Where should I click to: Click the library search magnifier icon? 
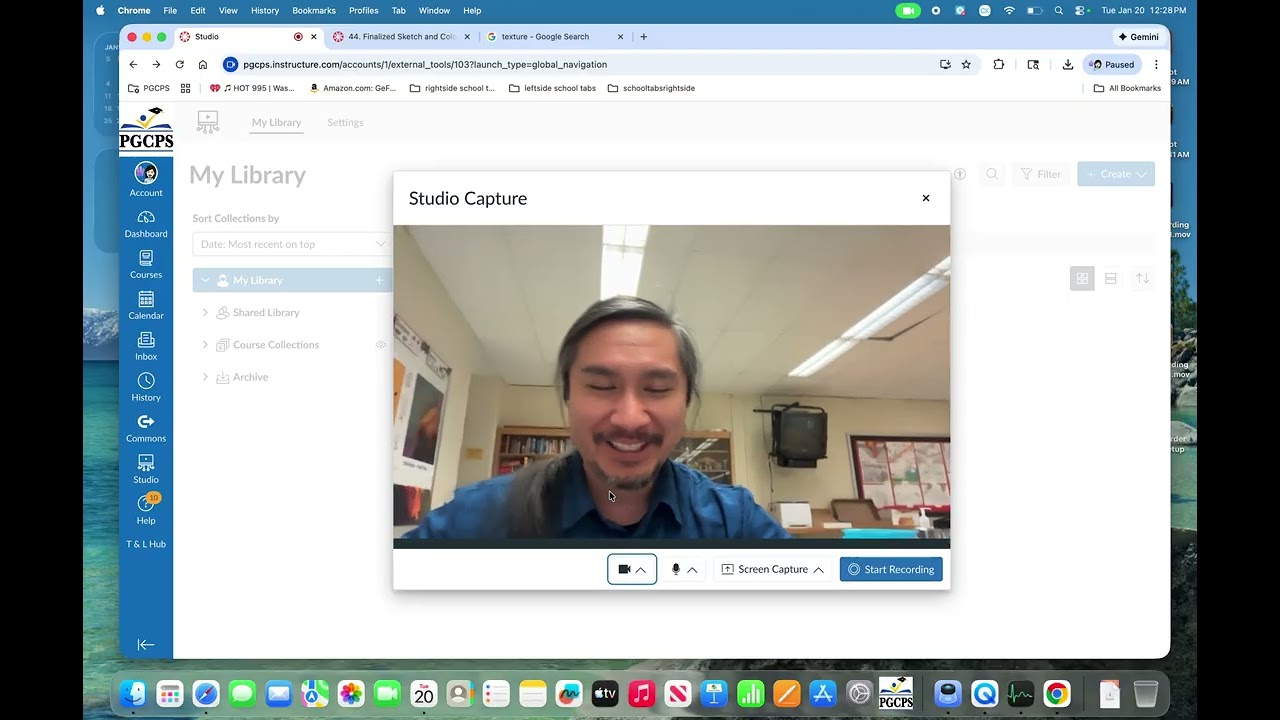click(992, 174)
